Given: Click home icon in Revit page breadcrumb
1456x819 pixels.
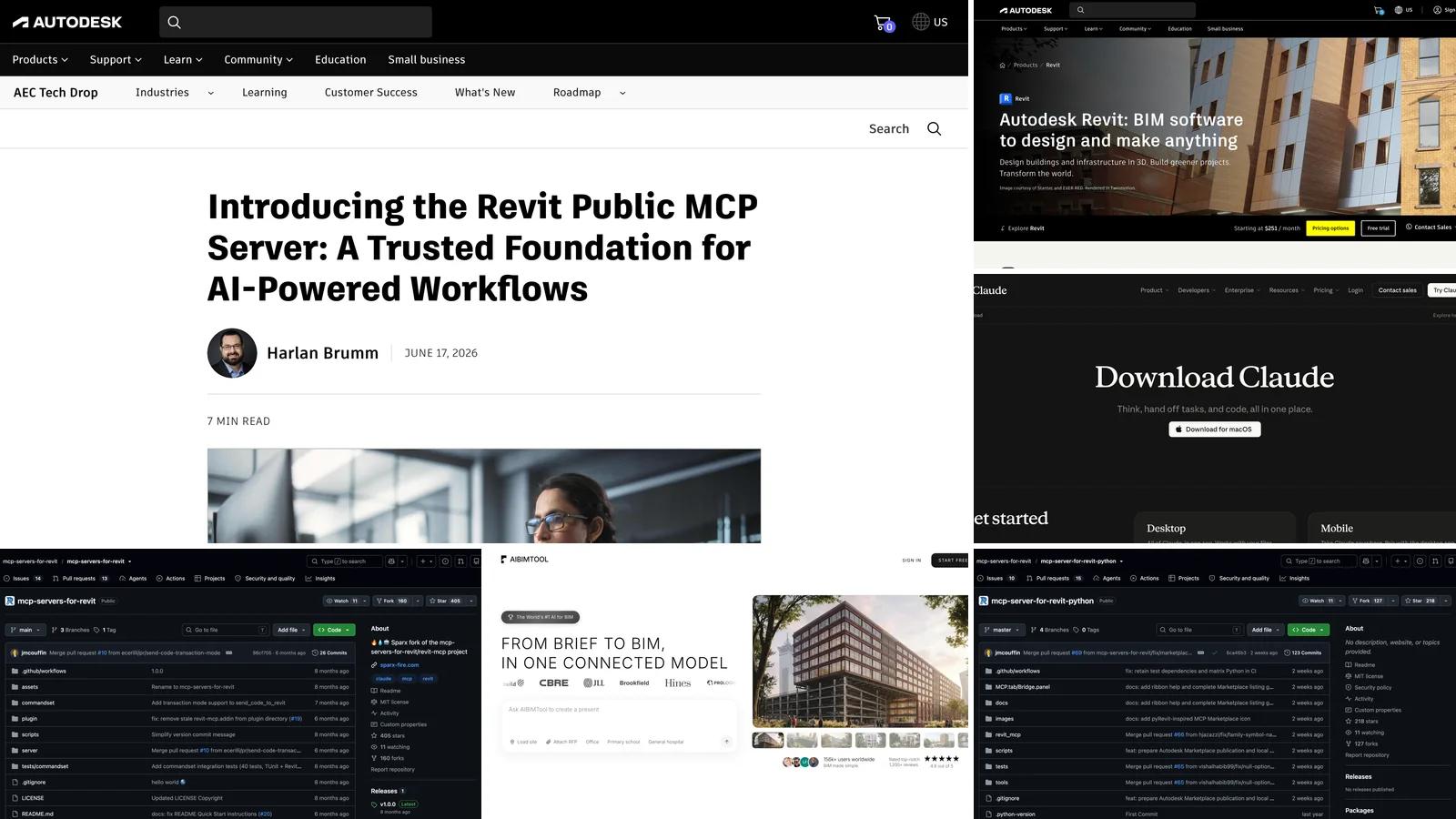Looking at the screenshot, I should tap(1003, 66).
